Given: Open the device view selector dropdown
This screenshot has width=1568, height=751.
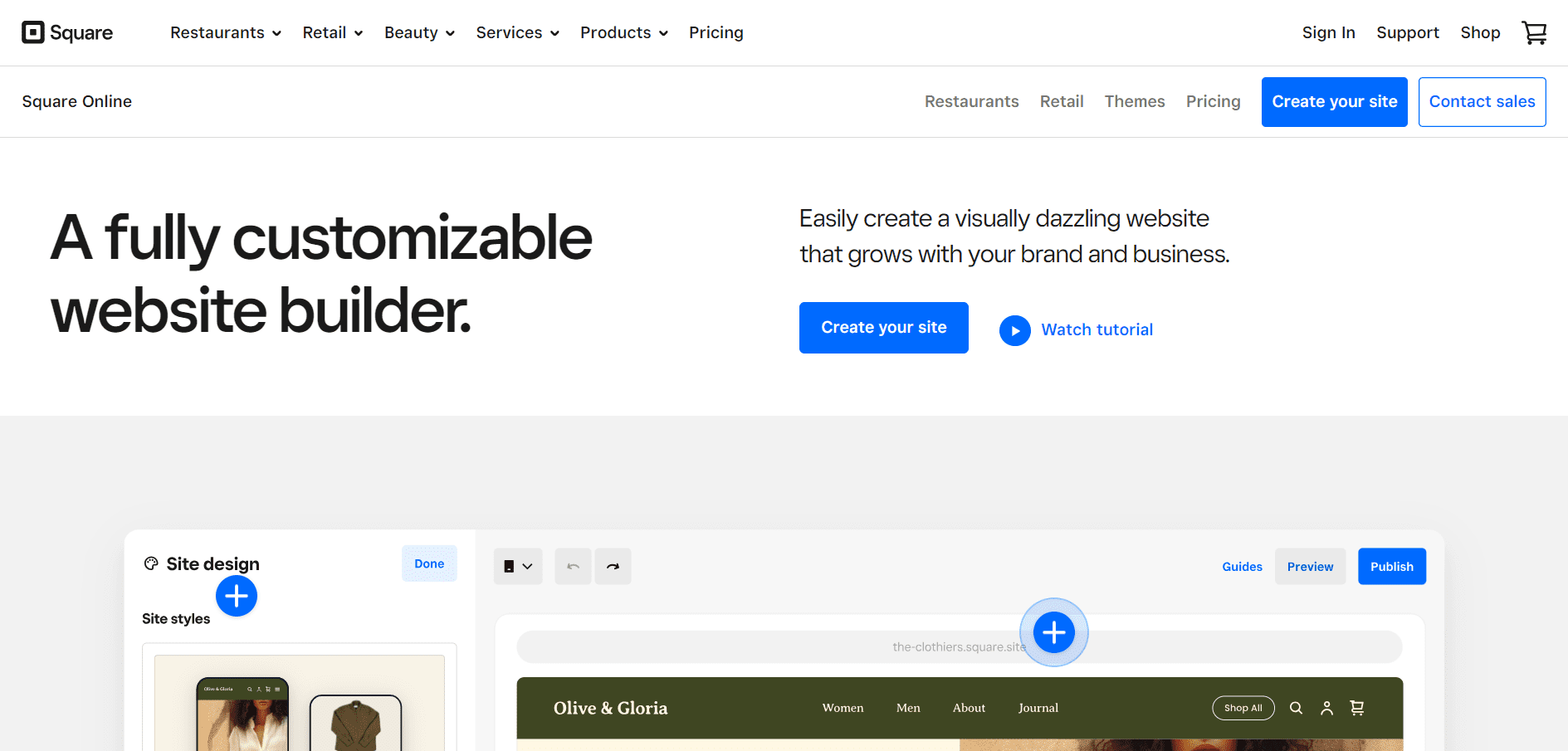Looking at the screenshot, I should (x=518, y=566).
